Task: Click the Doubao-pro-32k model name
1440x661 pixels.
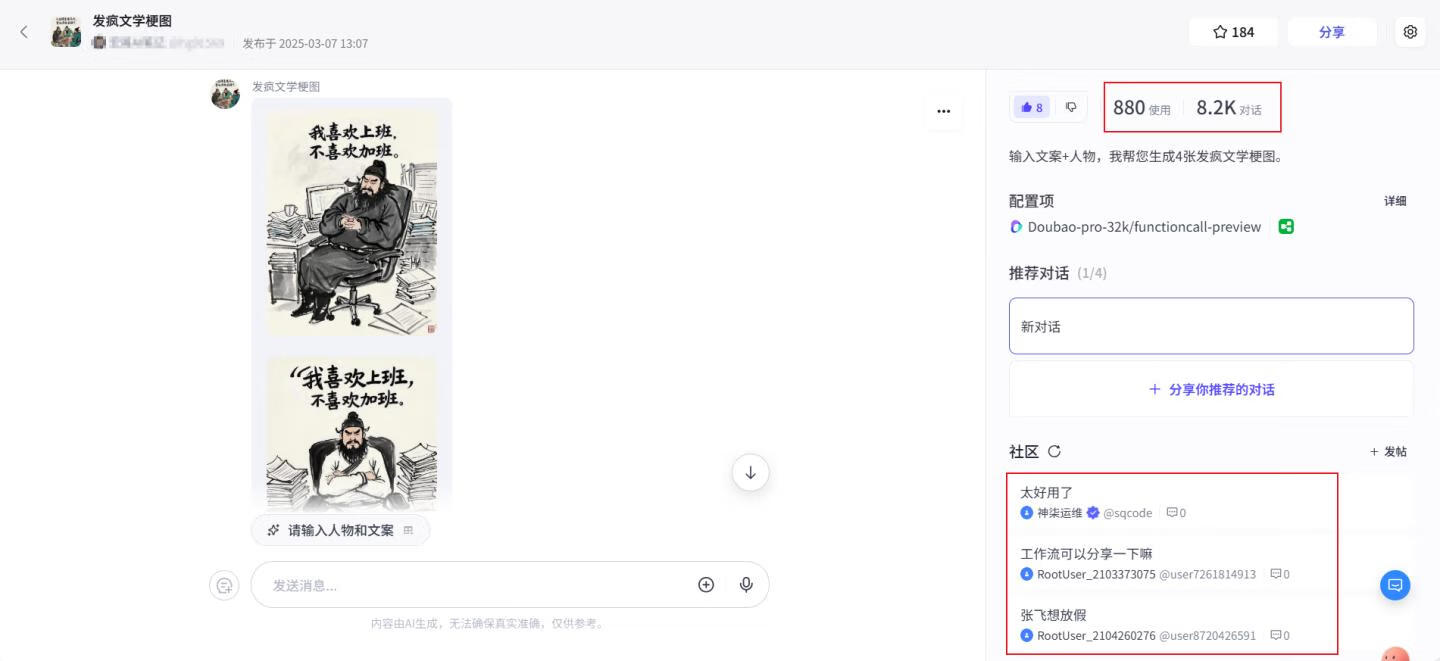Action: click(1144, 227)
